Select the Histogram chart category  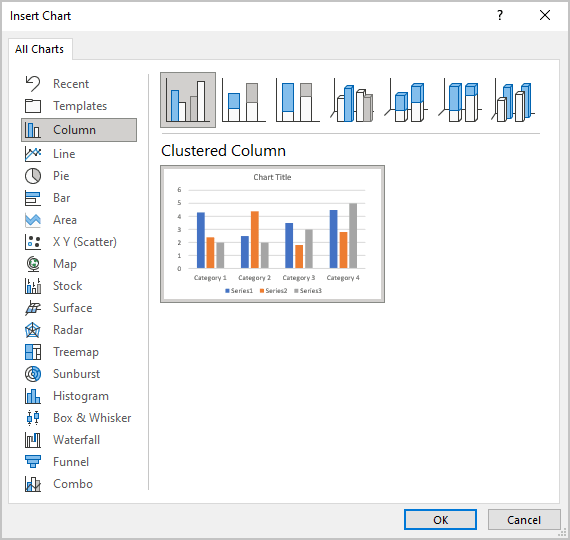79,396
